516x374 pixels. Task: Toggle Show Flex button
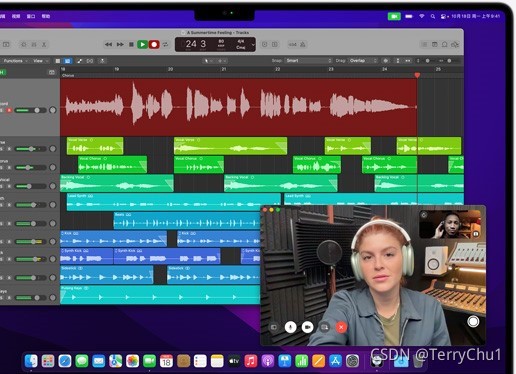pyautogui.click(x=90, y=61)
